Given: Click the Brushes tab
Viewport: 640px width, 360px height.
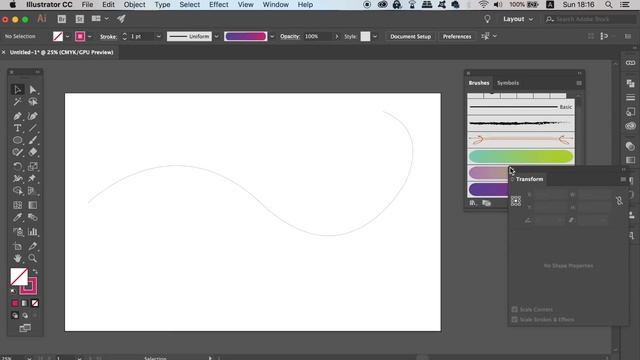Looking at the screenshot, I should [x=479, y=83].
